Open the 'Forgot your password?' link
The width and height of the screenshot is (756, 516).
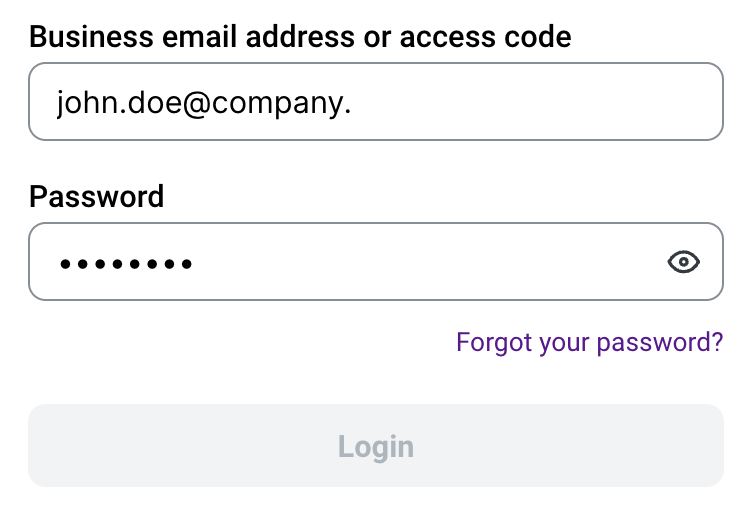(x=589, y=343)
